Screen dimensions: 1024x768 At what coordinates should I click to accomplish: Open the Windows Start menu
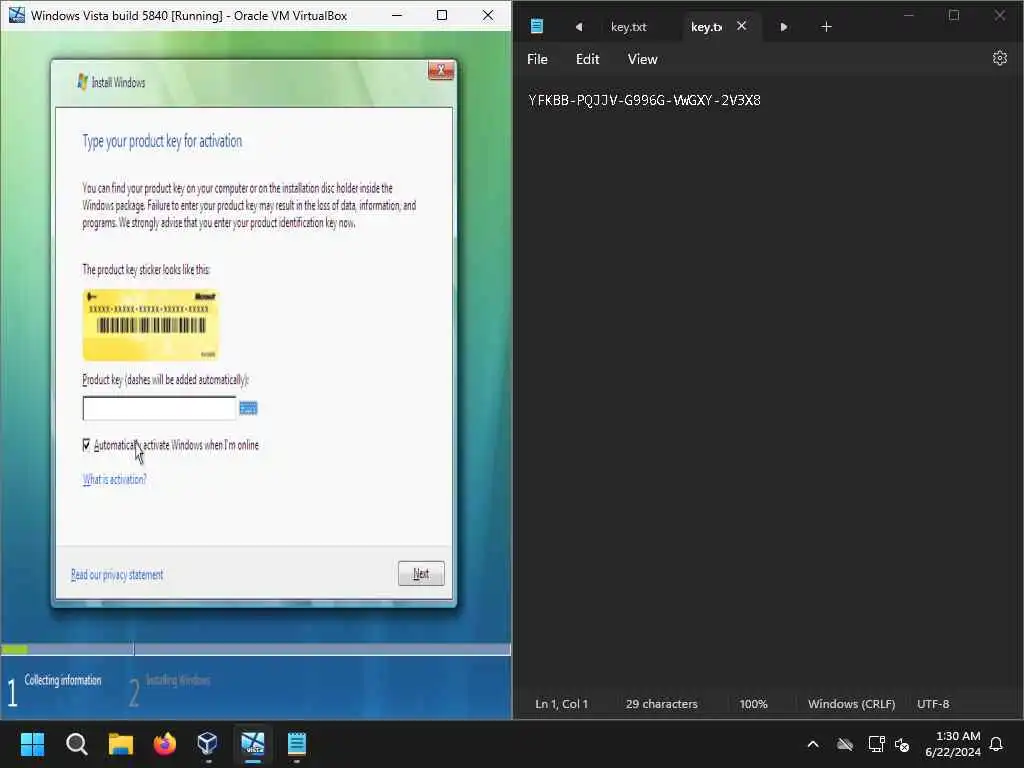pos(33,744)
